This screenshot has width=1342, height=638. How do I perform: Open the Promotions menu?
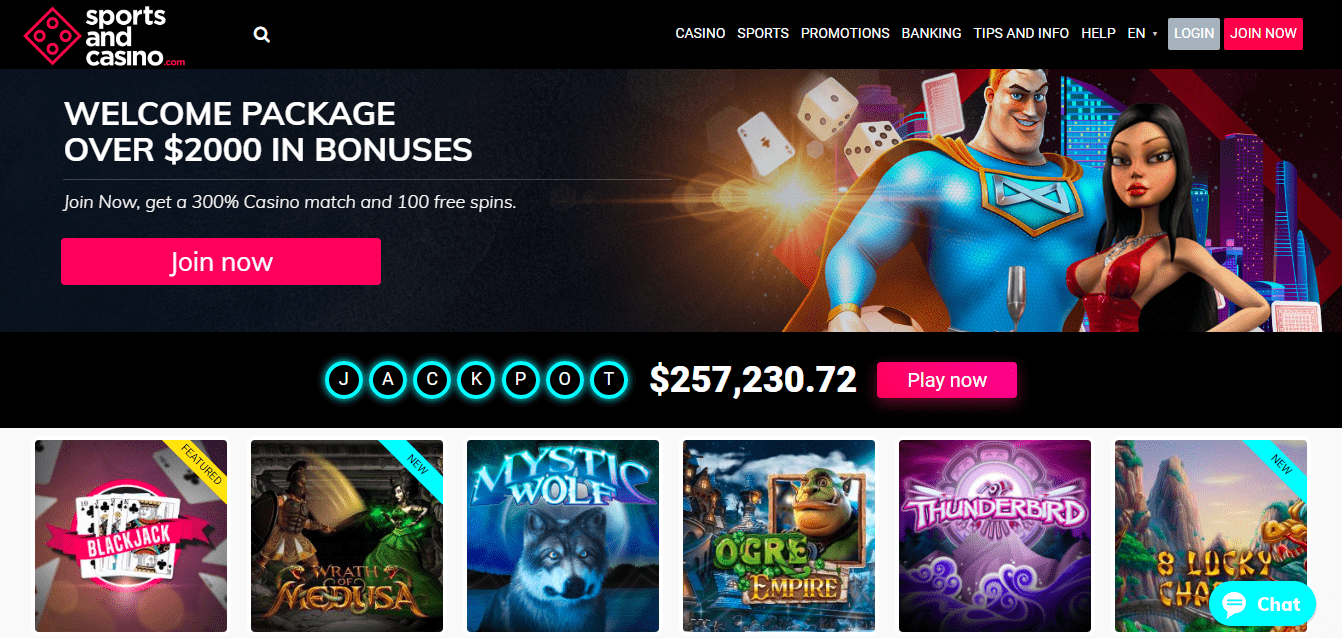(845, 33)
